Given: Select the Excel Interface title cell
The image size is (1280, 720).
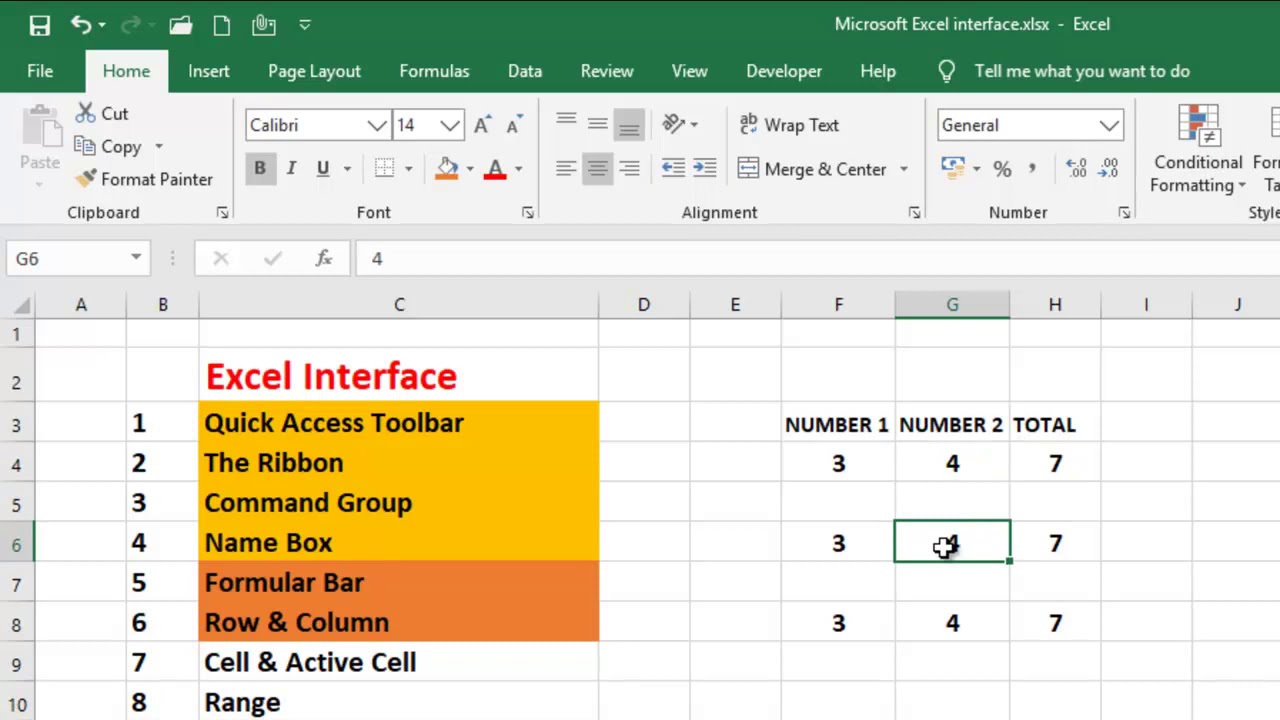Looking at the screenshot, I should click(x=399, y=375).
